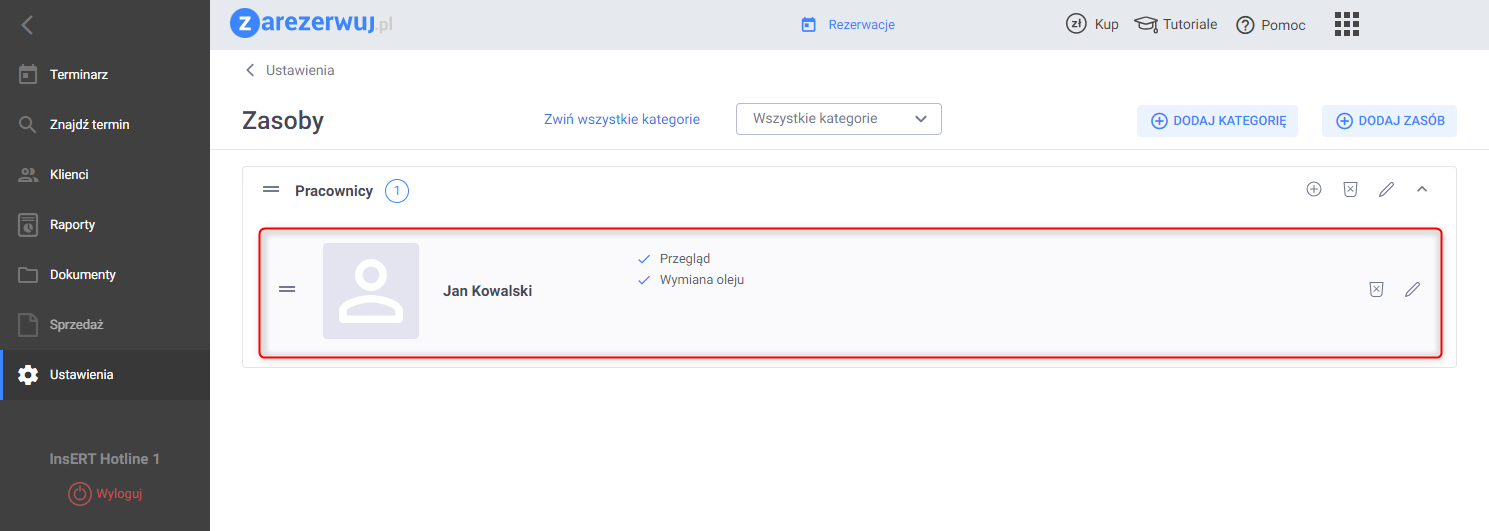Click the DODAJ ZASÓB button

click(x=1389, y=121)
